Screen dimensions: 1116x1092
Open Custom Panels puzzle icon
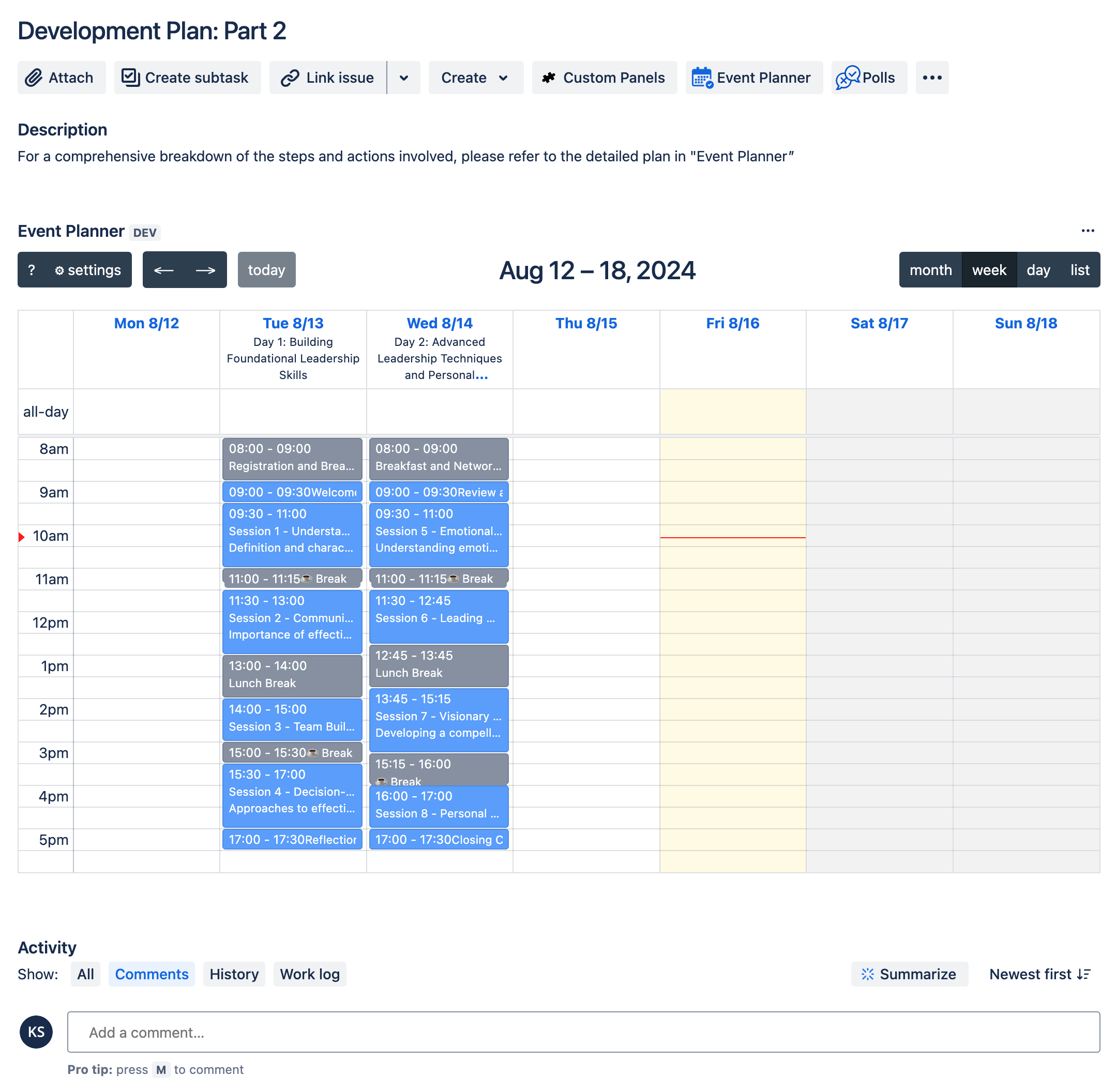pos(549,78)
